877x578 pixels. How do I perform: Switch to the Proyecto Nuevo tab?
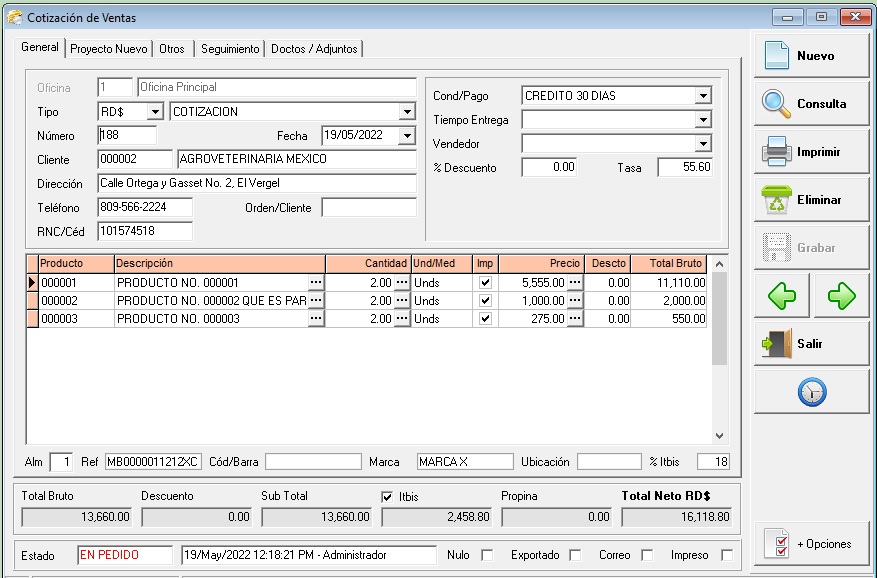109,49
